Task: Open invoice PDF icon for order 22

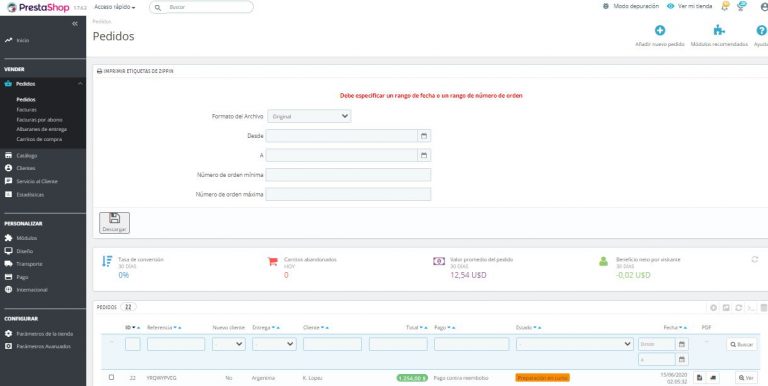Action: pos(700,378)
